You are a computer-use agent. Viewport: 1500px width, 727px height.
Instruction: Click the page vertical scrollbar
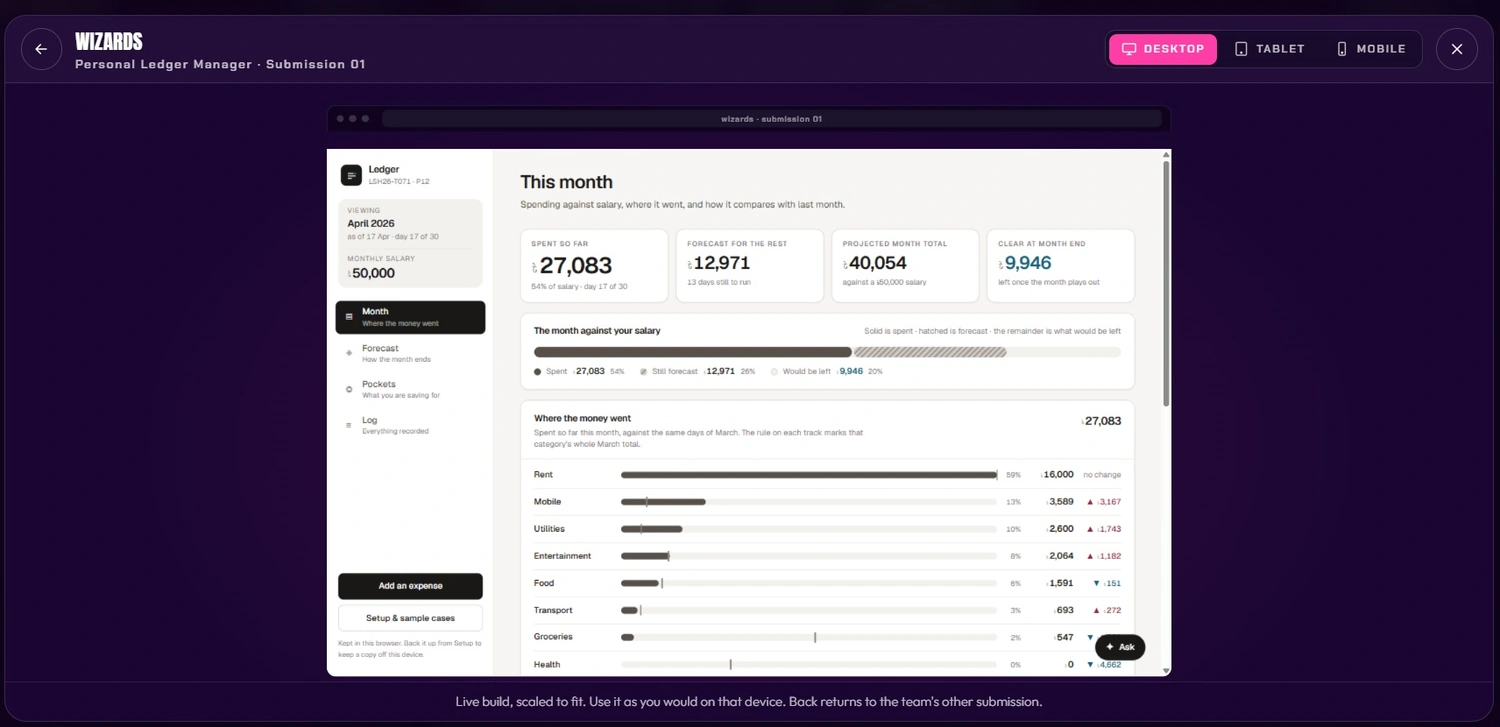click(x=1166, y=283)
